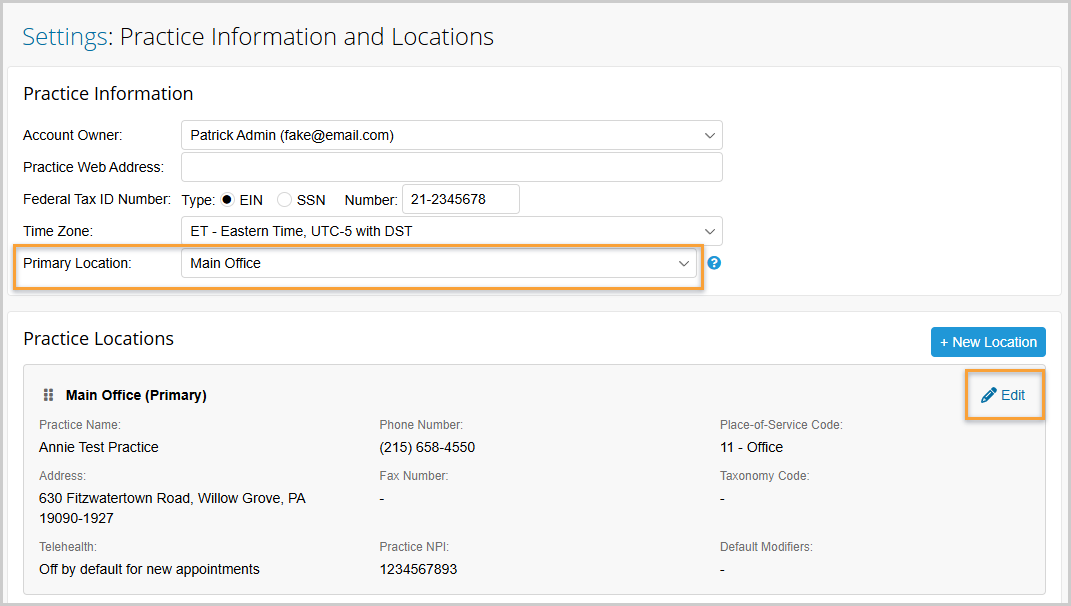The width and height of the screenshot is (1071, 606).
Task: Edit the Main Office location
Action: point(1003,395)
